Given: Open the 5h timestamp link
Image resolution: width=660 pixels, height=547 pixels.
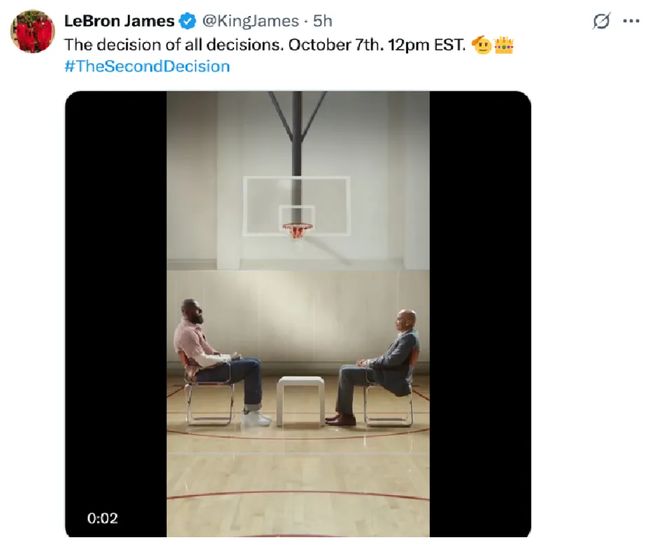Looking at the screenshot, I should coord(322,21).
